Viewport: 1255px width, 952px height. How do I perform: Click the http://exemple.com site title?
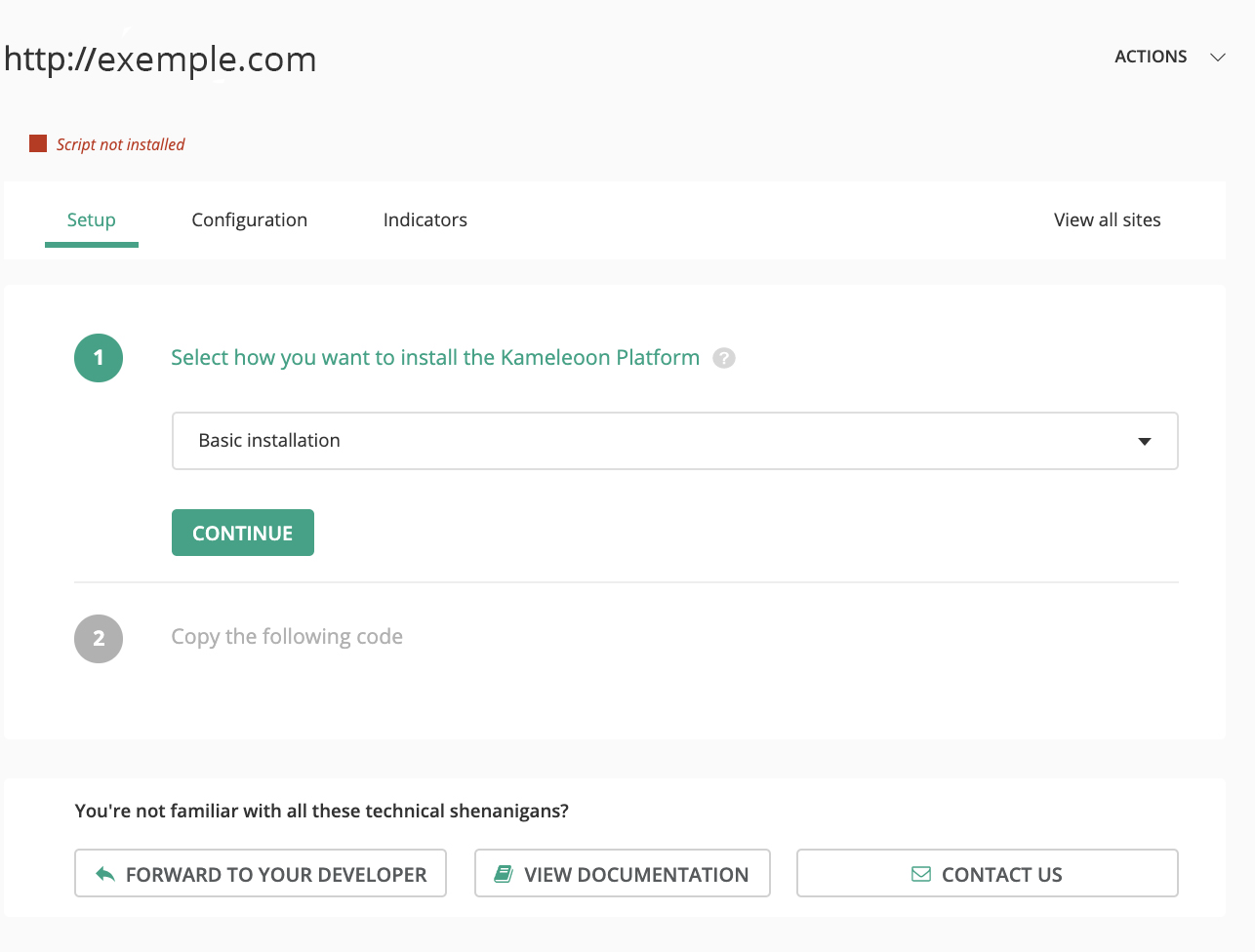point(160,59)
